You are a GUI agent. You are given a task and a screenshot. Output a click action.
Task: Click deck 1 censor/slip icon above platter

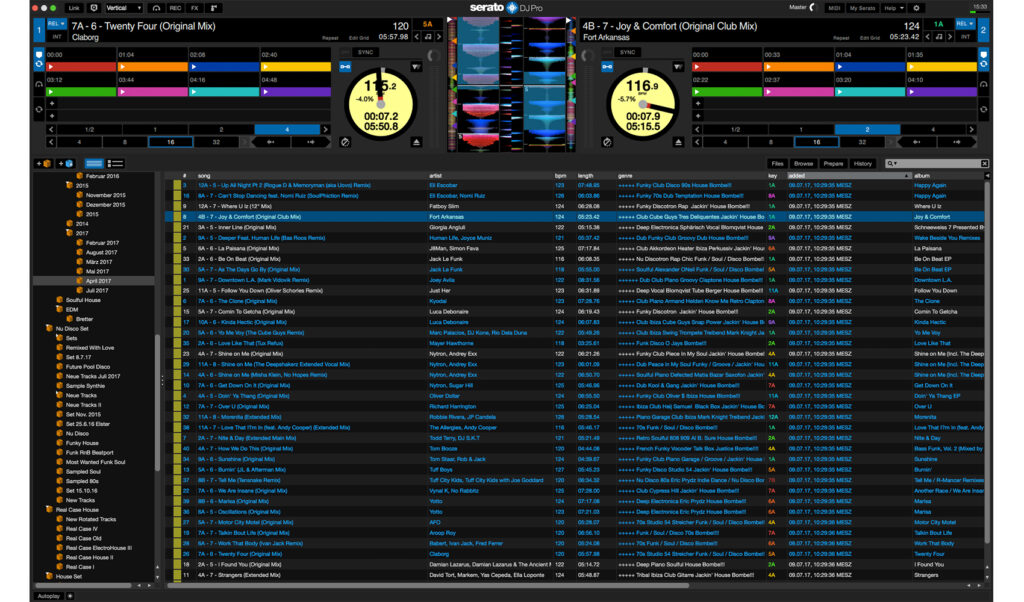(416, 67)
